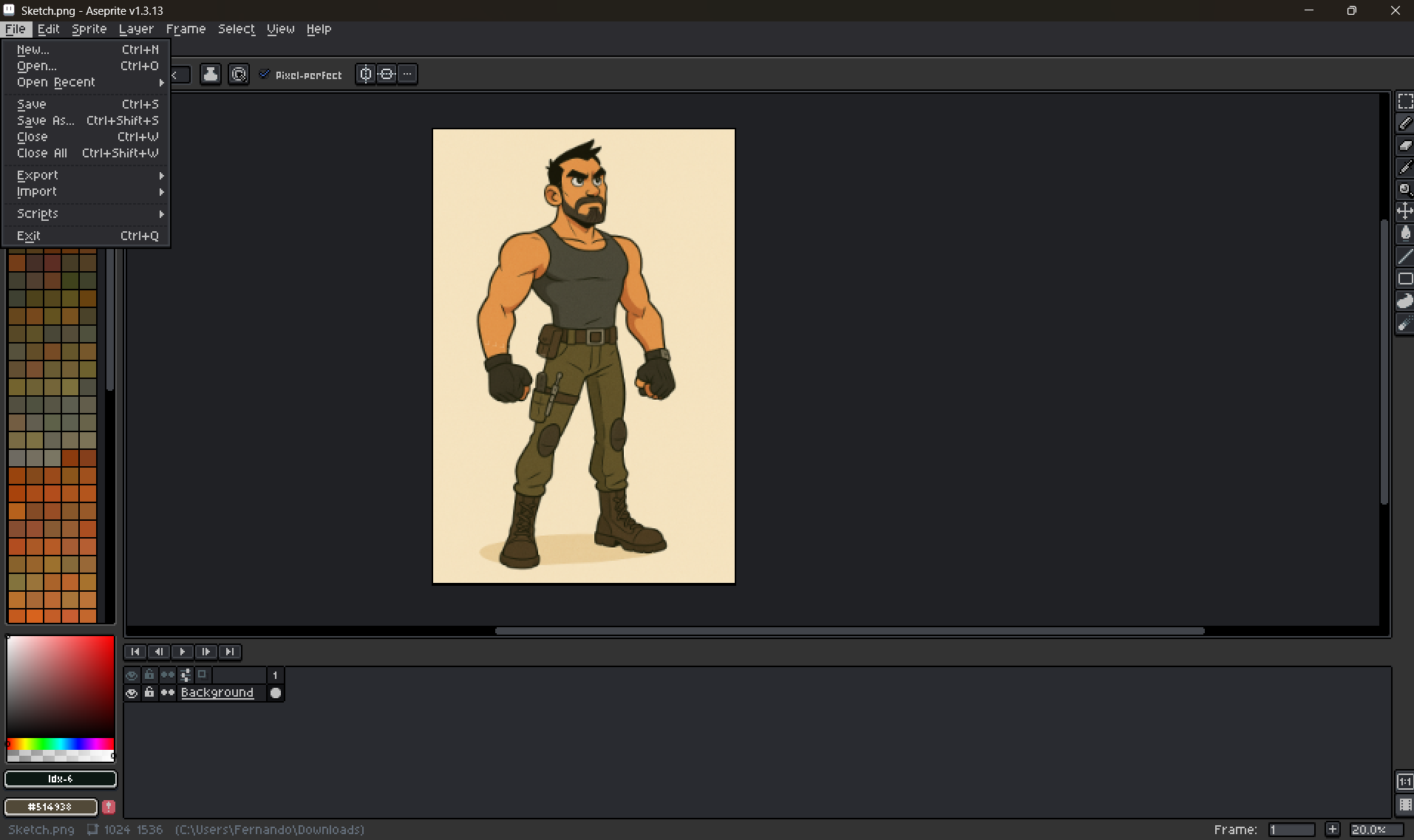This screenshot has width=1414, height=840.
Task: Pick a hue on the rainbow slider
Action: point(61,744)
